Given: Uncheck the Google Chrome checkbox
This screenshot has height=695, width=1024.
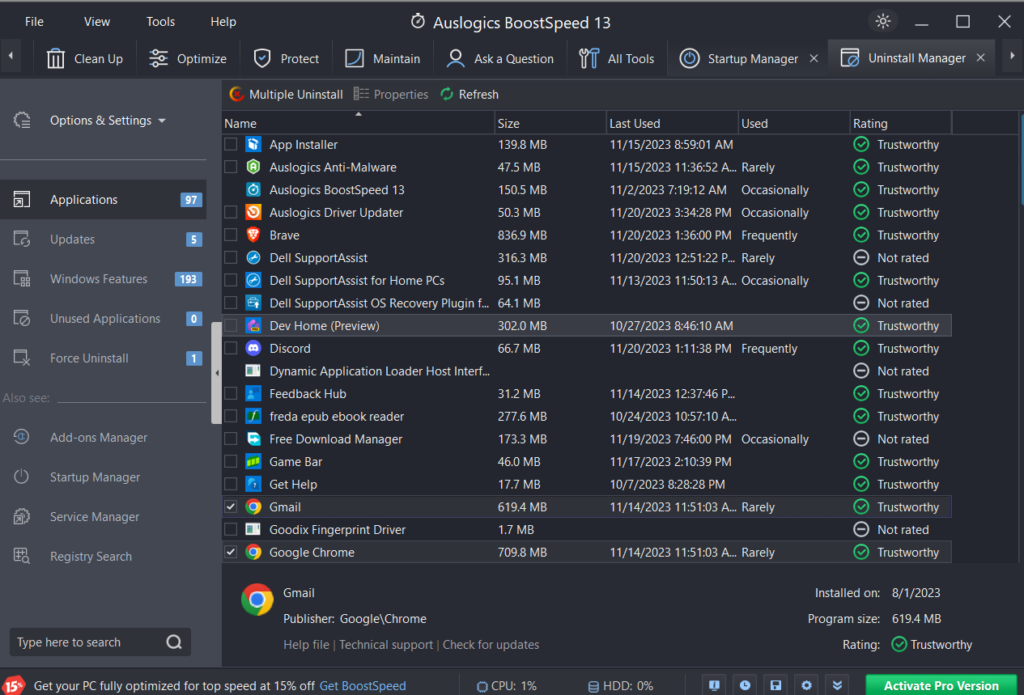Looking at the screenshot, I should [231, 552].
